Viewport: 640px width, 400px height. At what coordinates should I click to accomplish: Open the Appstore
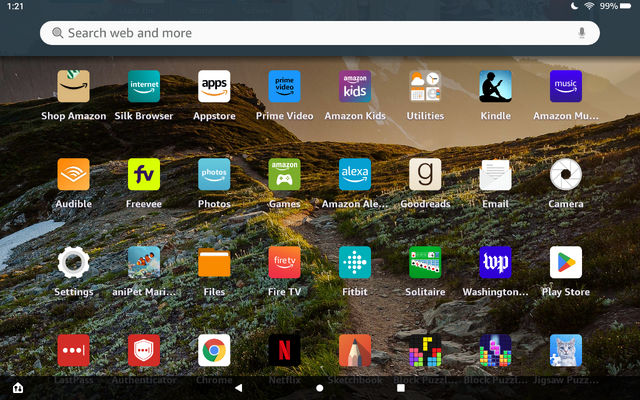214,86
